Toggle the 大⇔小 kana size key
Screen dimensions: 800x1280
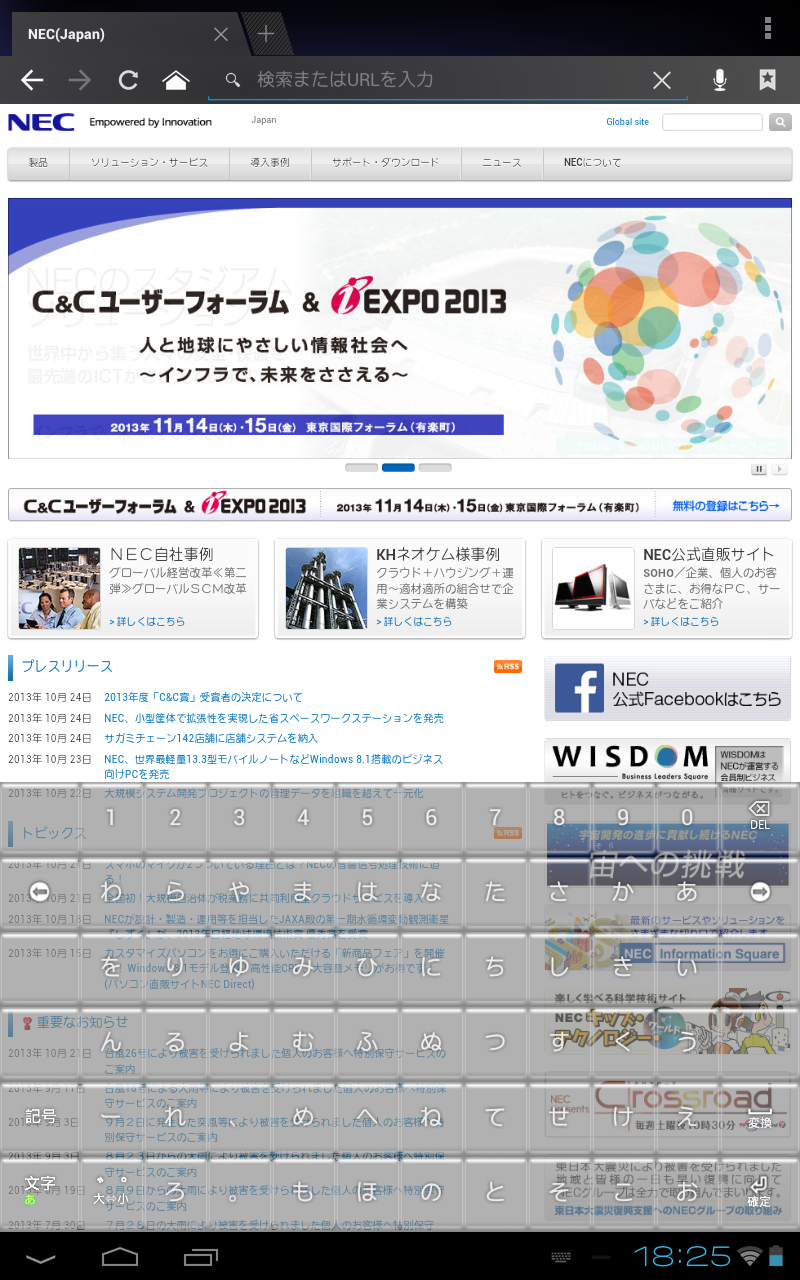[x=111, y=1190]
